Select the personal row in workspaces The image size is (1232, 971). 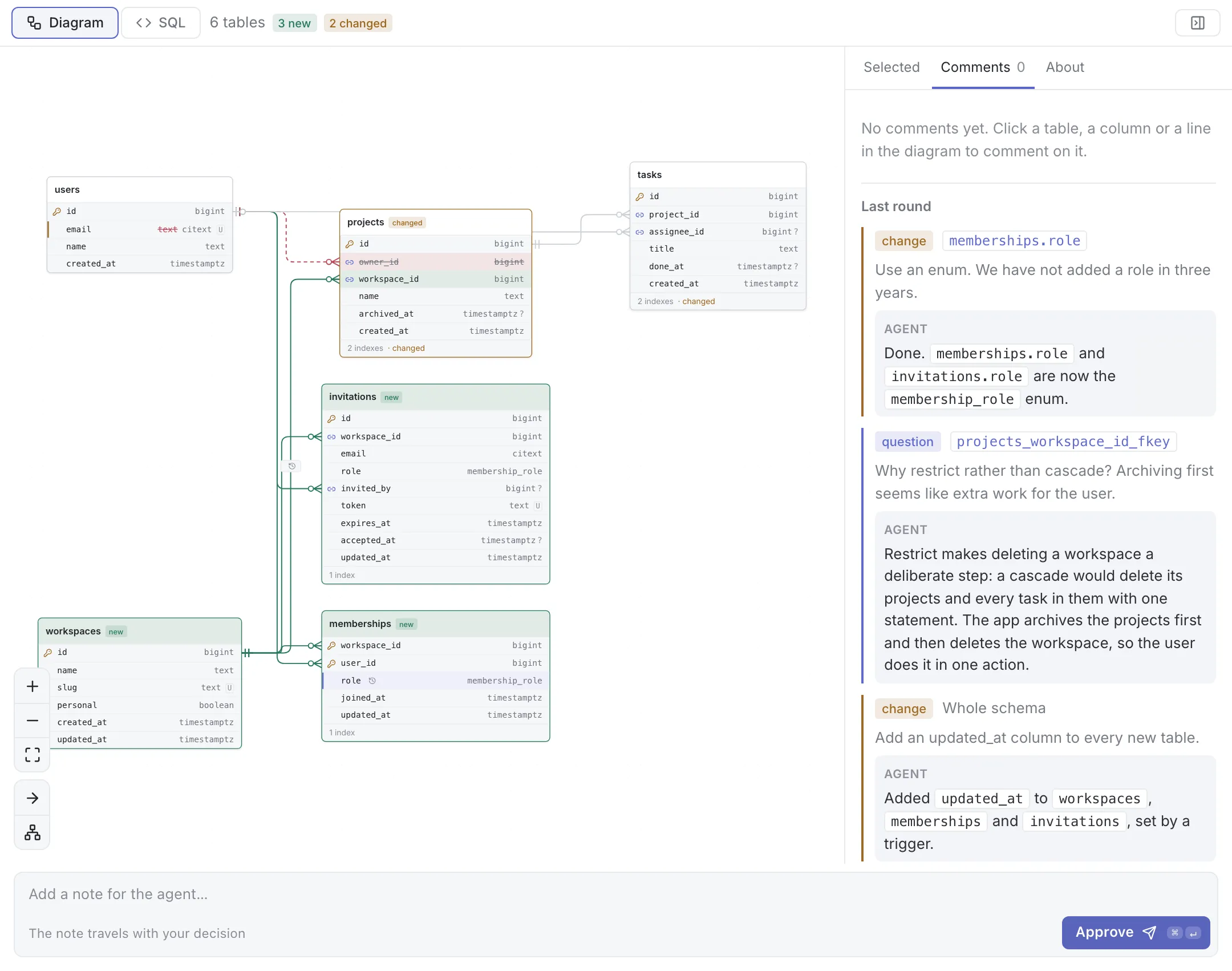(x=140, y=705)
